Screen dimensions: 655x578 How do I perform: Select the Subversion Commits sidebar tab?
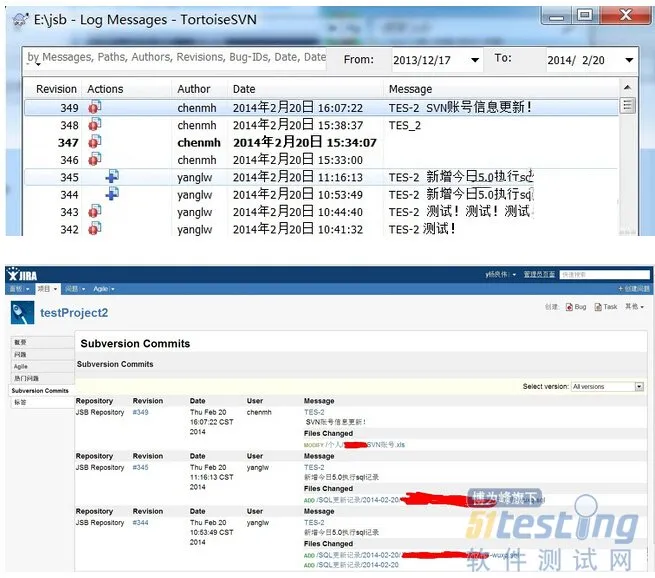pos(41,390)
